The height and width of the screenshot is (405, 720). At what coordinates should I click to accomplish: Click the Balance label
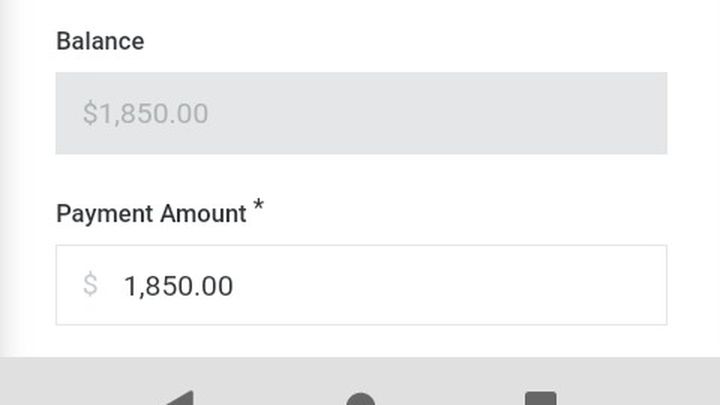click(100, 41)
